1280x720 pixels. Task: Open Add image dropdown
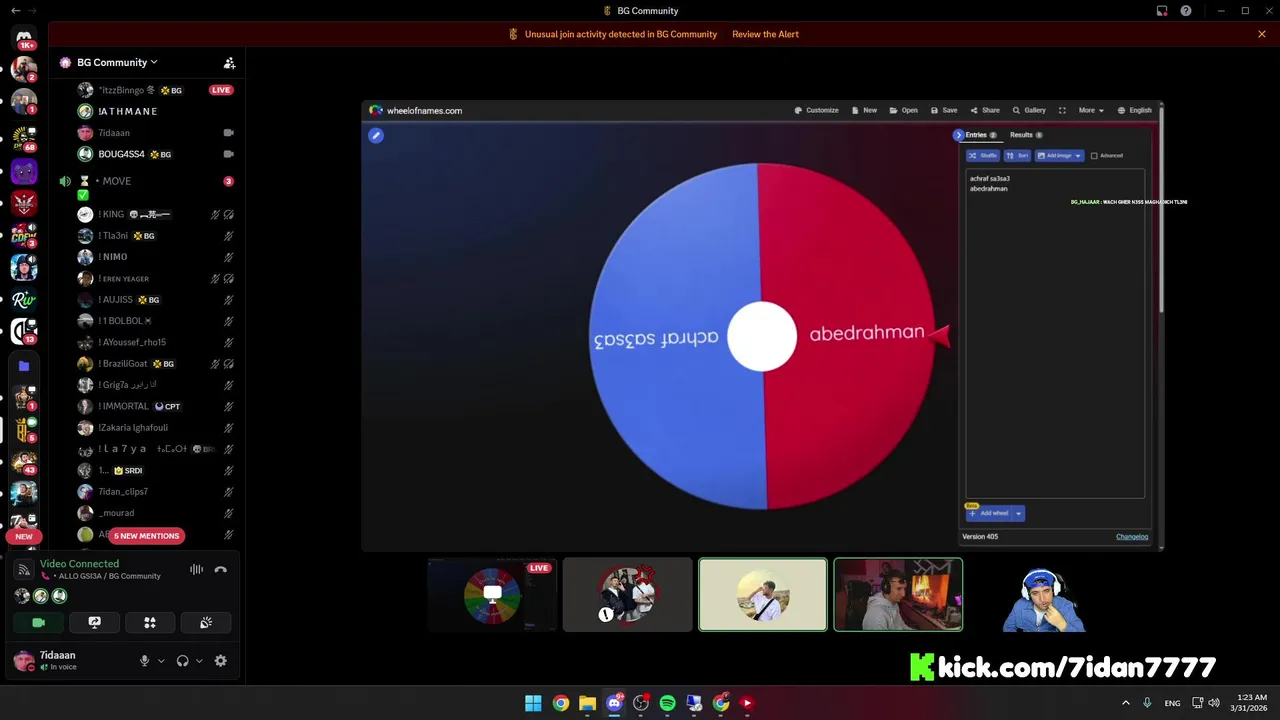point(1059,155)
